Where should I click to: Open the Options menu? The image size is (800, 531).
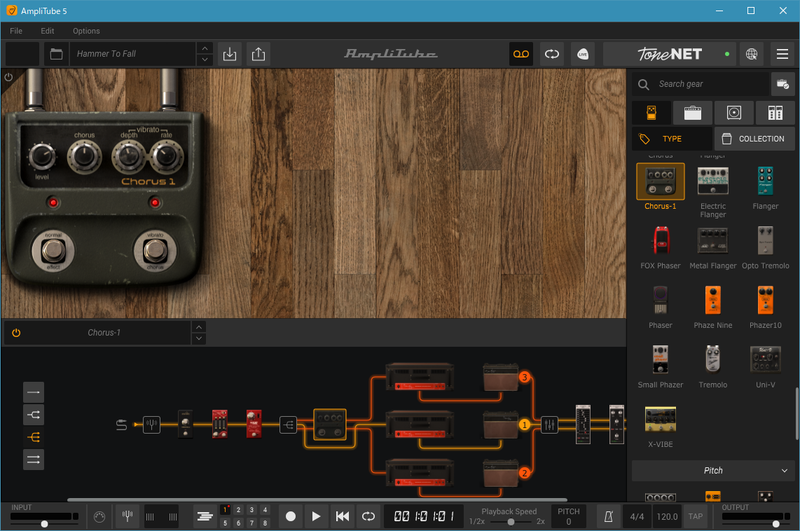pos(86,31)
